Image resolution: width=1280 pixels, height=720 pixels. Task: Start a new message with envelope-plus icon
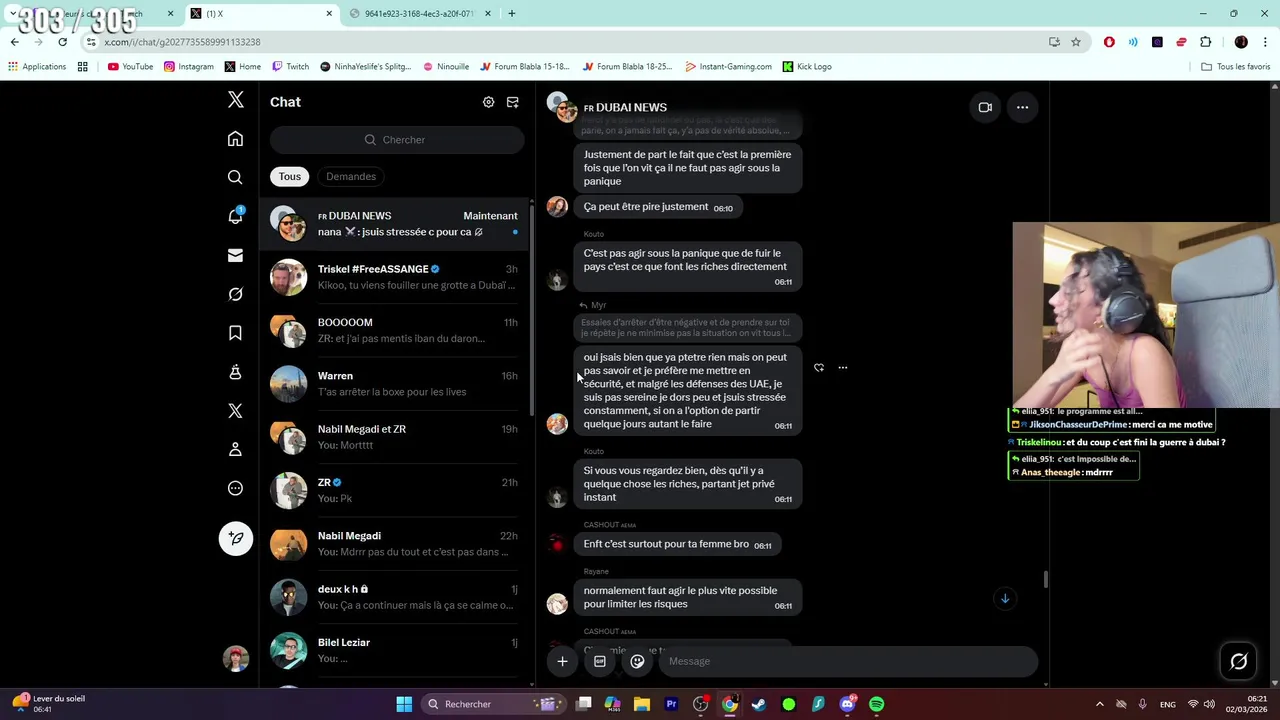[x=513, y=102]
